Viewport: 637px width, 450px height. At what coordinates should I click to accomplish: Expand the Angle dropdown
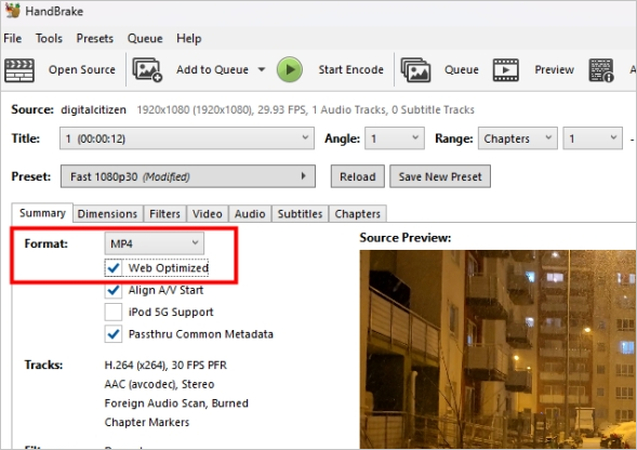tap(394, 138)
